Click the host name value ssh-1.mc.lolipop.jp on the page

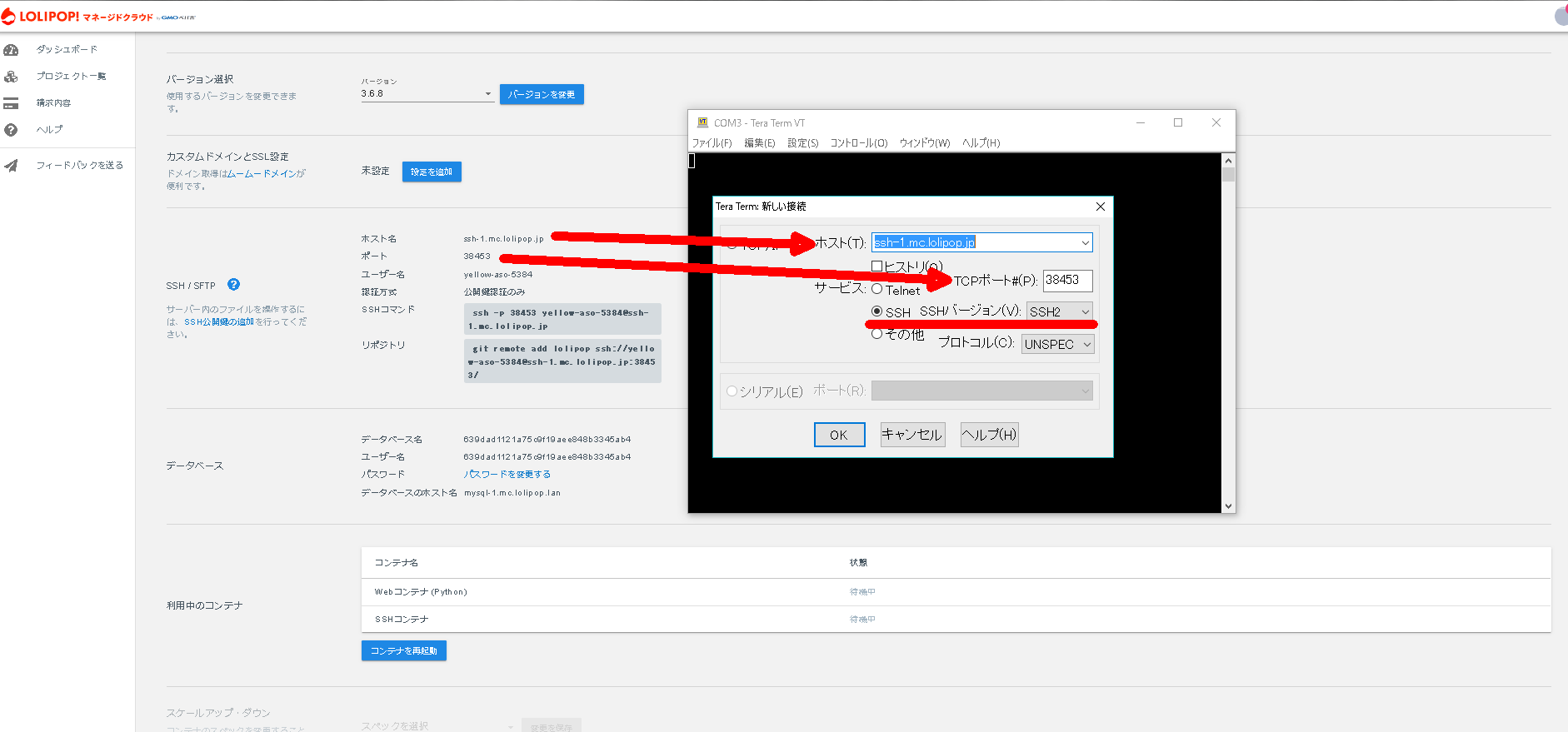[x=503, y=239]
